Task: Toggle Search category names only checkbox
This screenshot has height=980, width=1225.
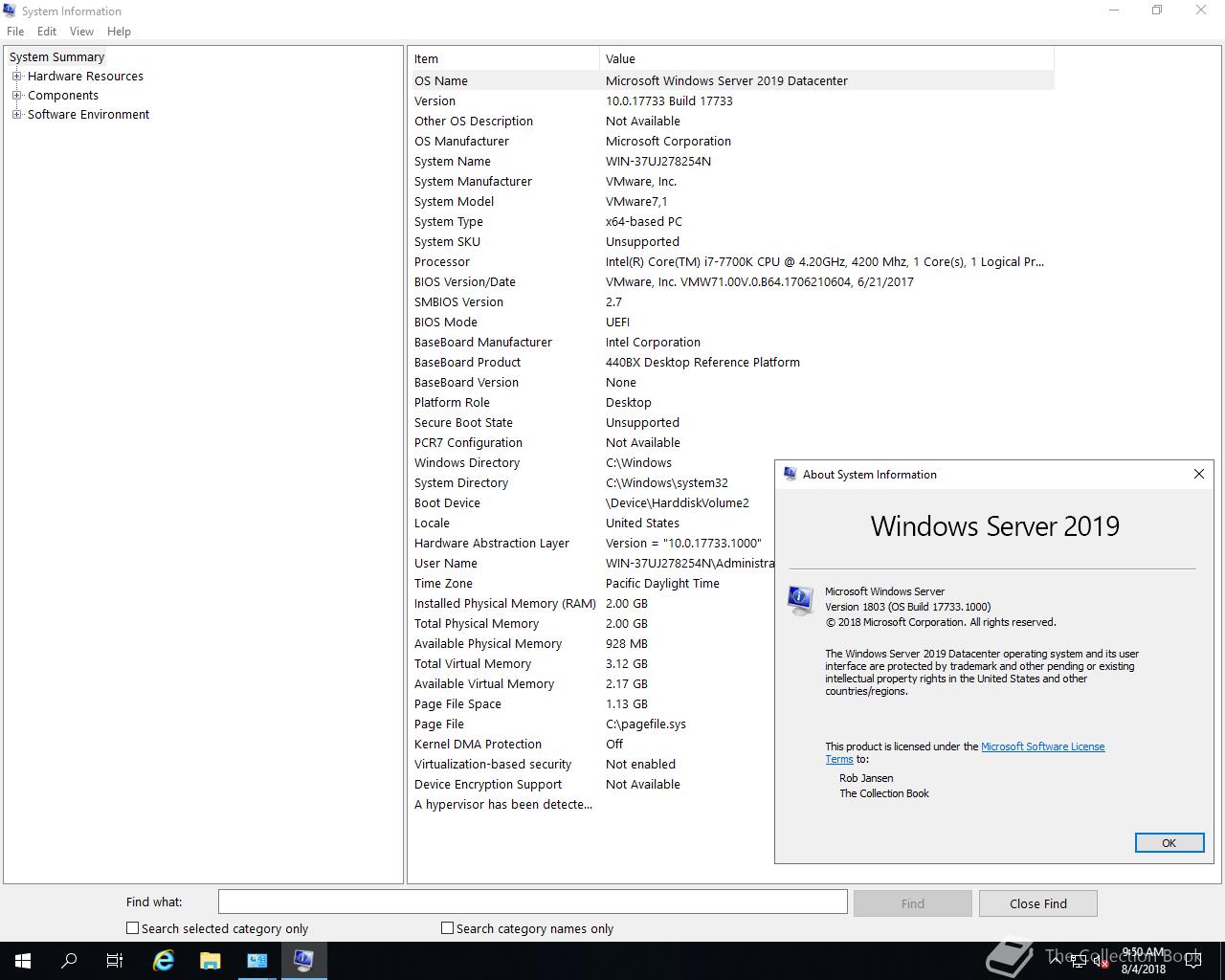Action: pyautogui.click(x=447, y=928)
